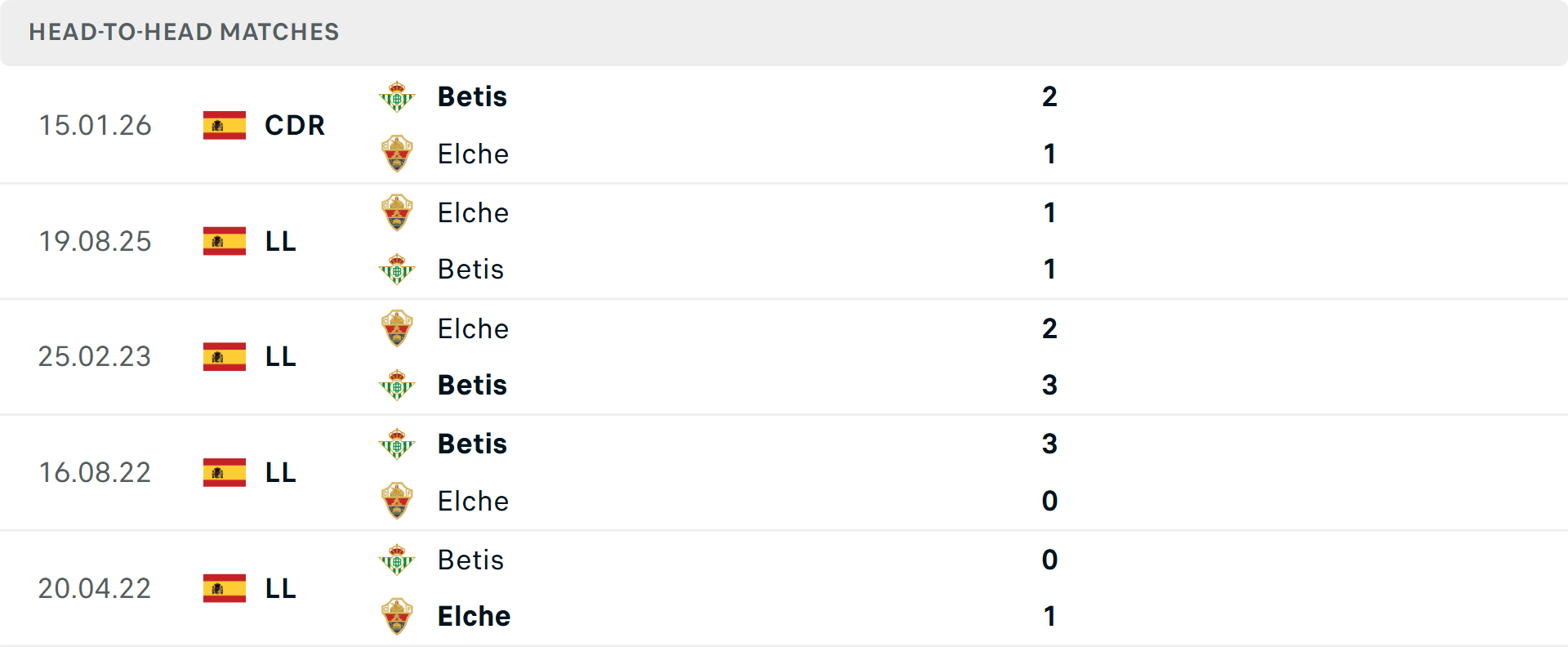This screenshot has height=647, width=1568.
Task: Click Spain flag in 20.04.22 row
Action: (225, 588)
